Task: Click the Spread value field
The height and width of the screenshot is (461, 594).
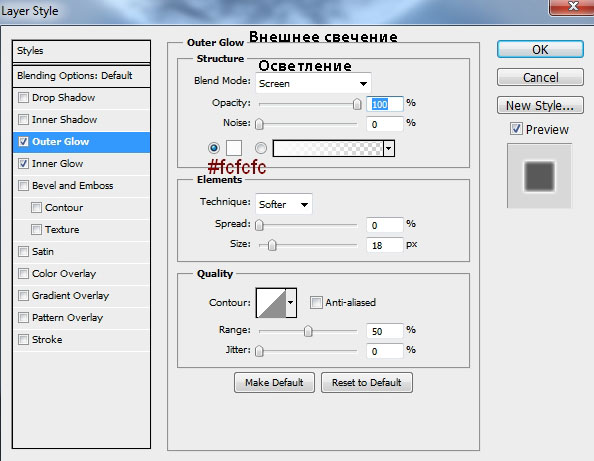Action: pyautogui.click(x=385, y=225)
